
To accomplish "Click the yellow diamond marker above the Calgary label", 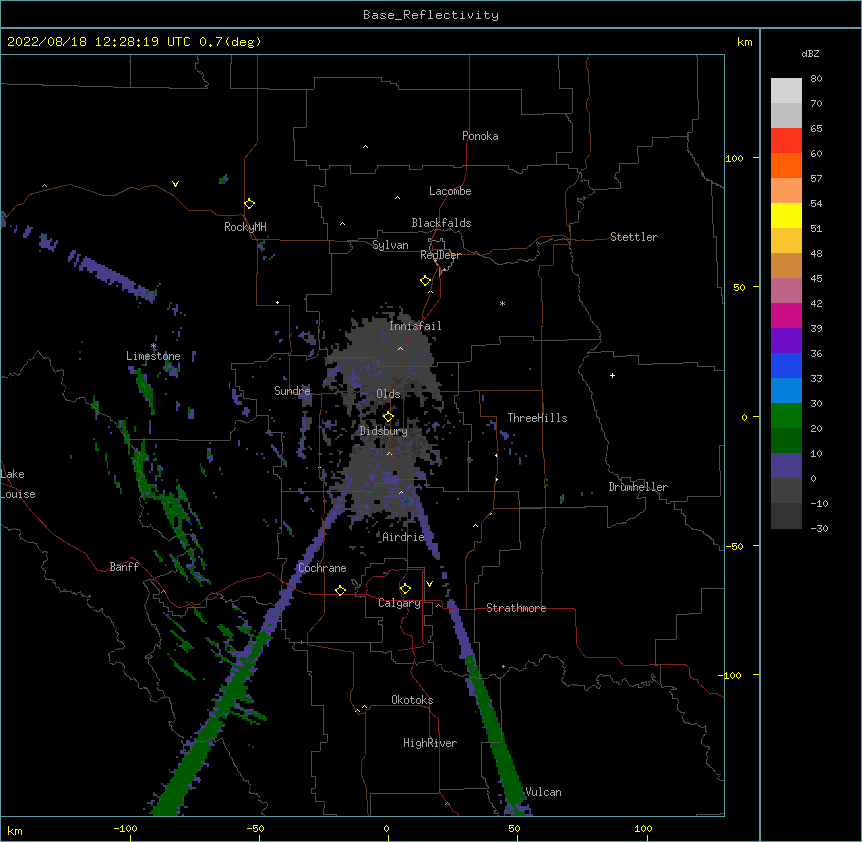I will point(405,589).
